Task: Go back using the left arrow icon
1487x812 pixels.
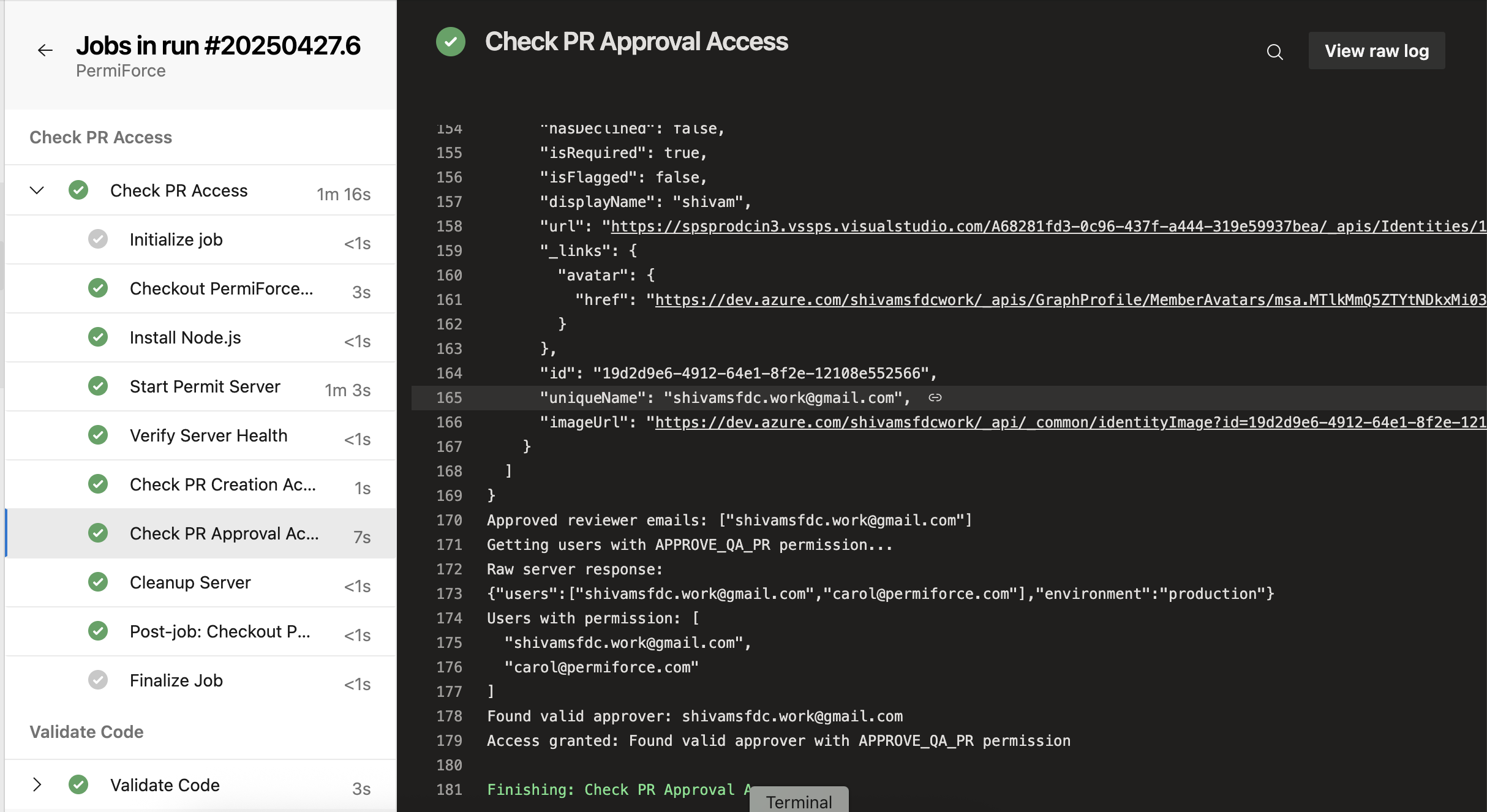Action: point(45,50)
